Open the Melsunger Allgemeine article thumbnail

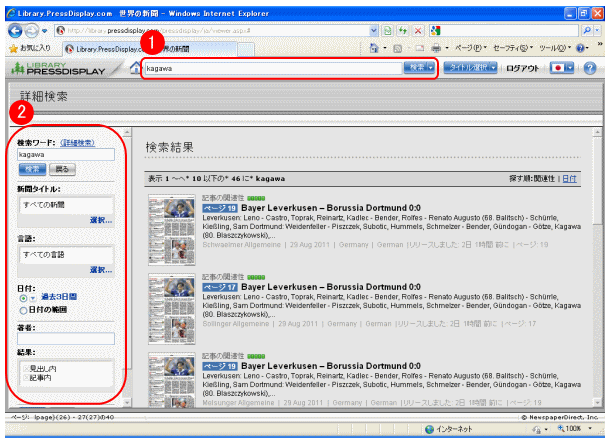[x=172, y=380]
